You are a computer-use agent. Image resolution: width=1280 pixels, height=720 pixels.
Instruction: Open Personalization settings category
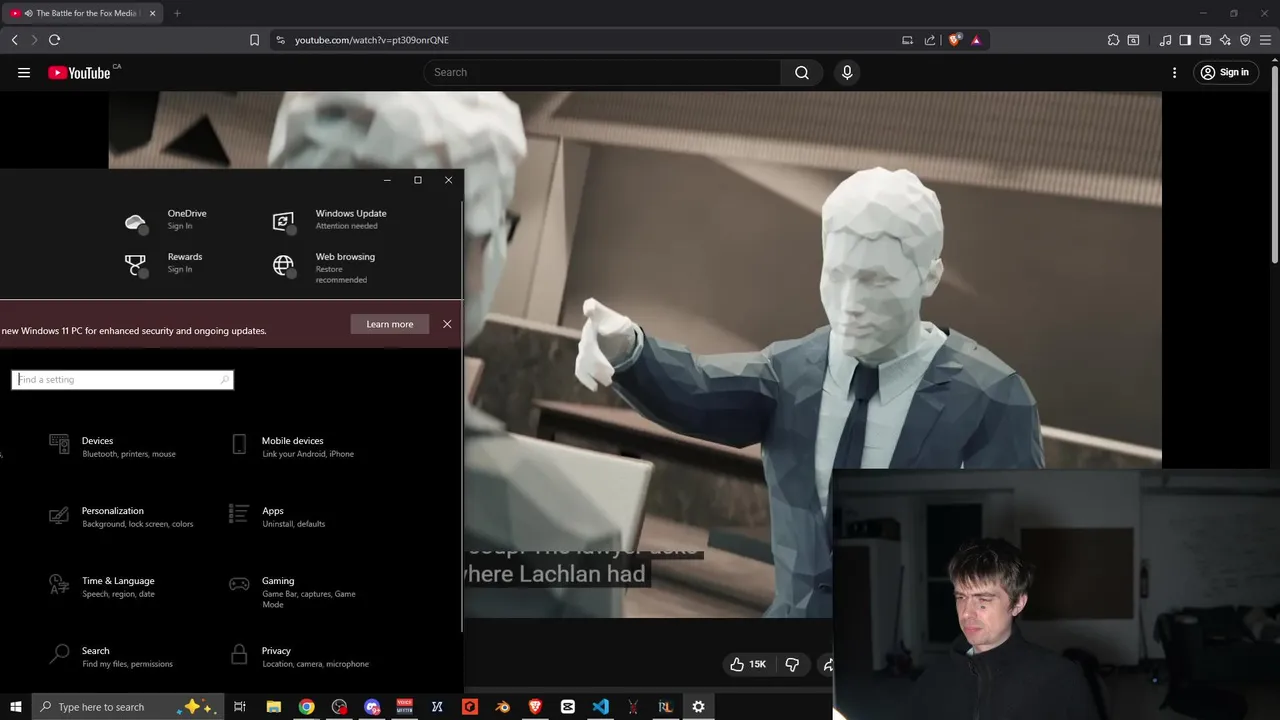pyautogui.click(x=121, y=516)
